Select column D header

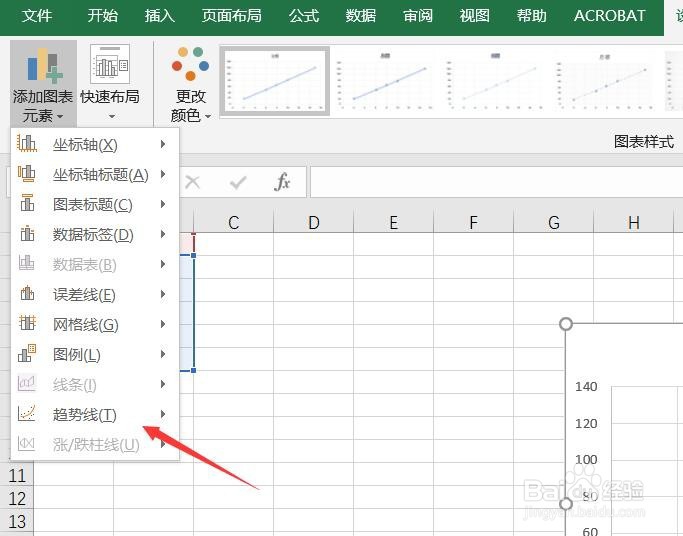click(x=314, y=222)
